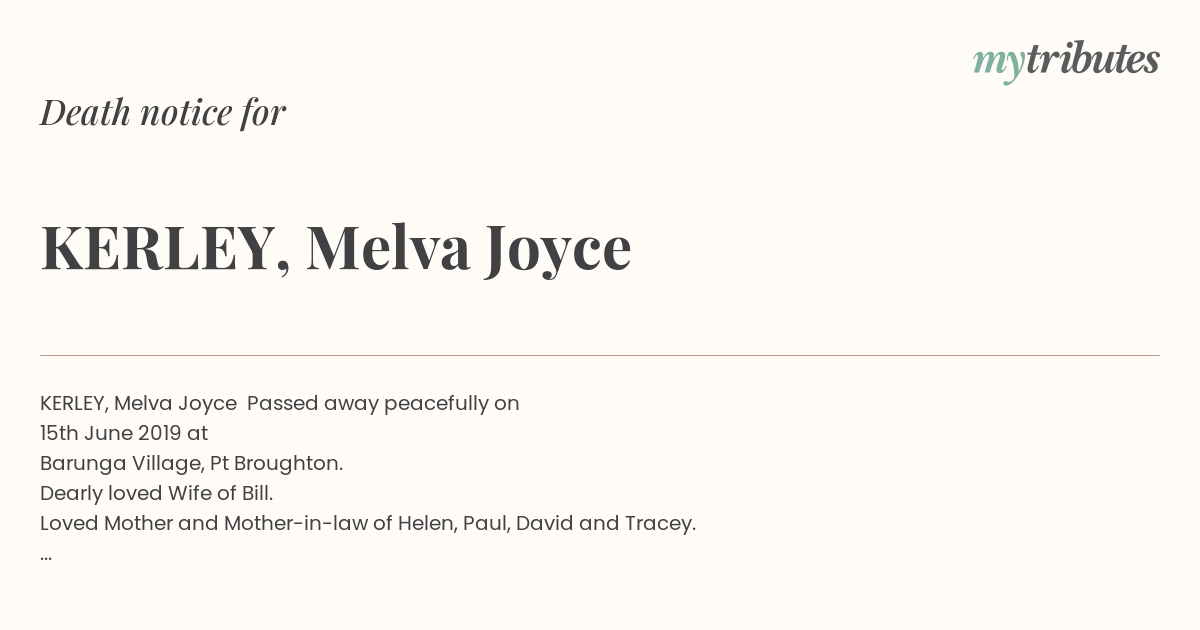Click the name 'Helen,' in the last line
Screen dimensions: 1200x630
tap(428, 524)
